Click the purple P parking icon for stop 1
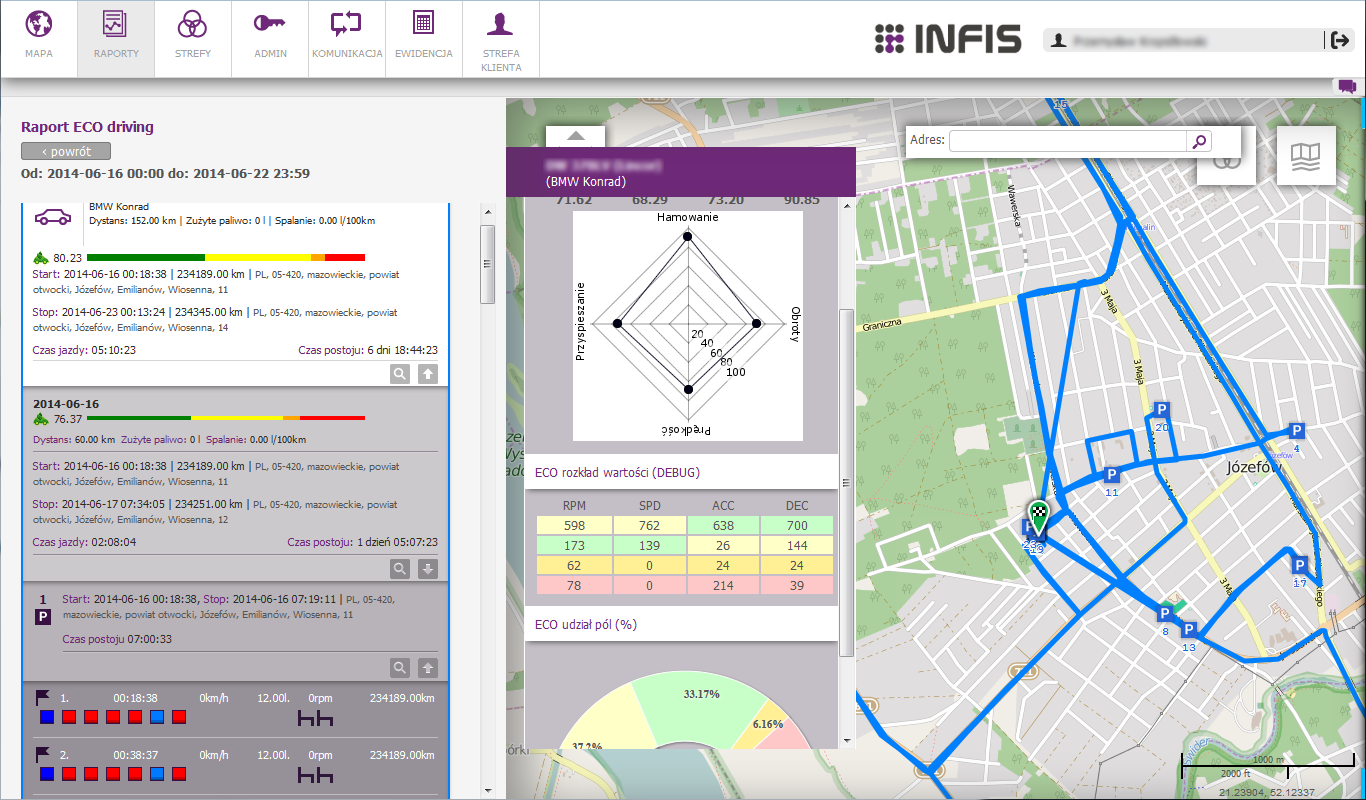The width and height of the screenshot is (1366, 800). (43, 618)
